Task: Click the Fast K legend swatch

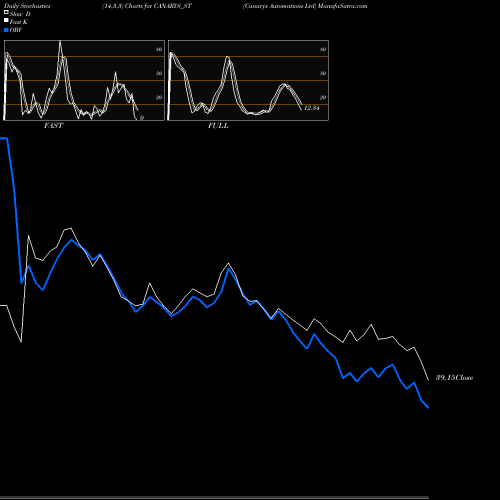Action: (x=6, y=20)
